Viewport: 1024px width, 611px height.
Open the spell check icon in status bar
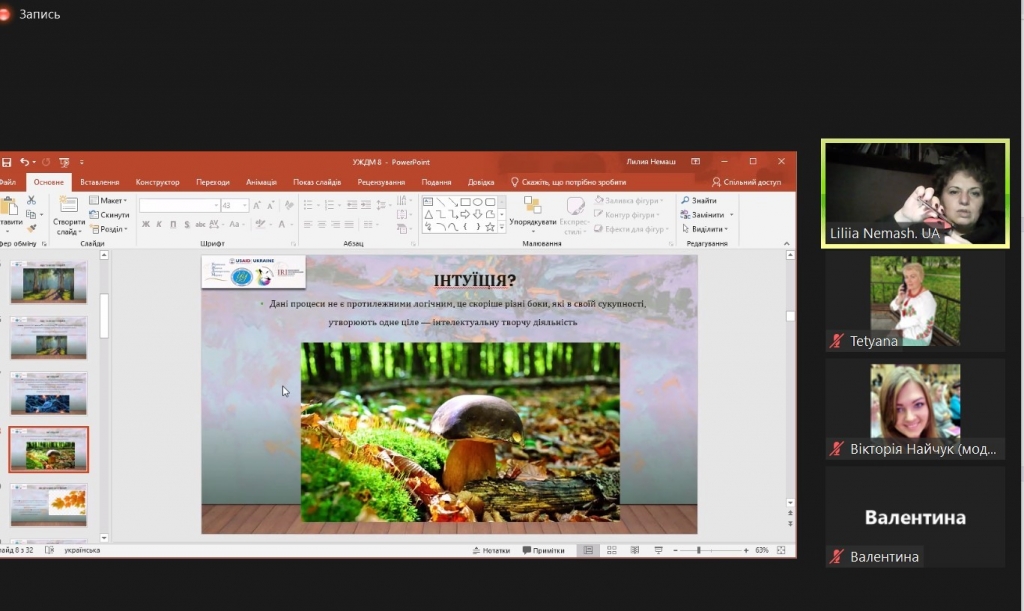pyautogui.click(x=50, y=550)
